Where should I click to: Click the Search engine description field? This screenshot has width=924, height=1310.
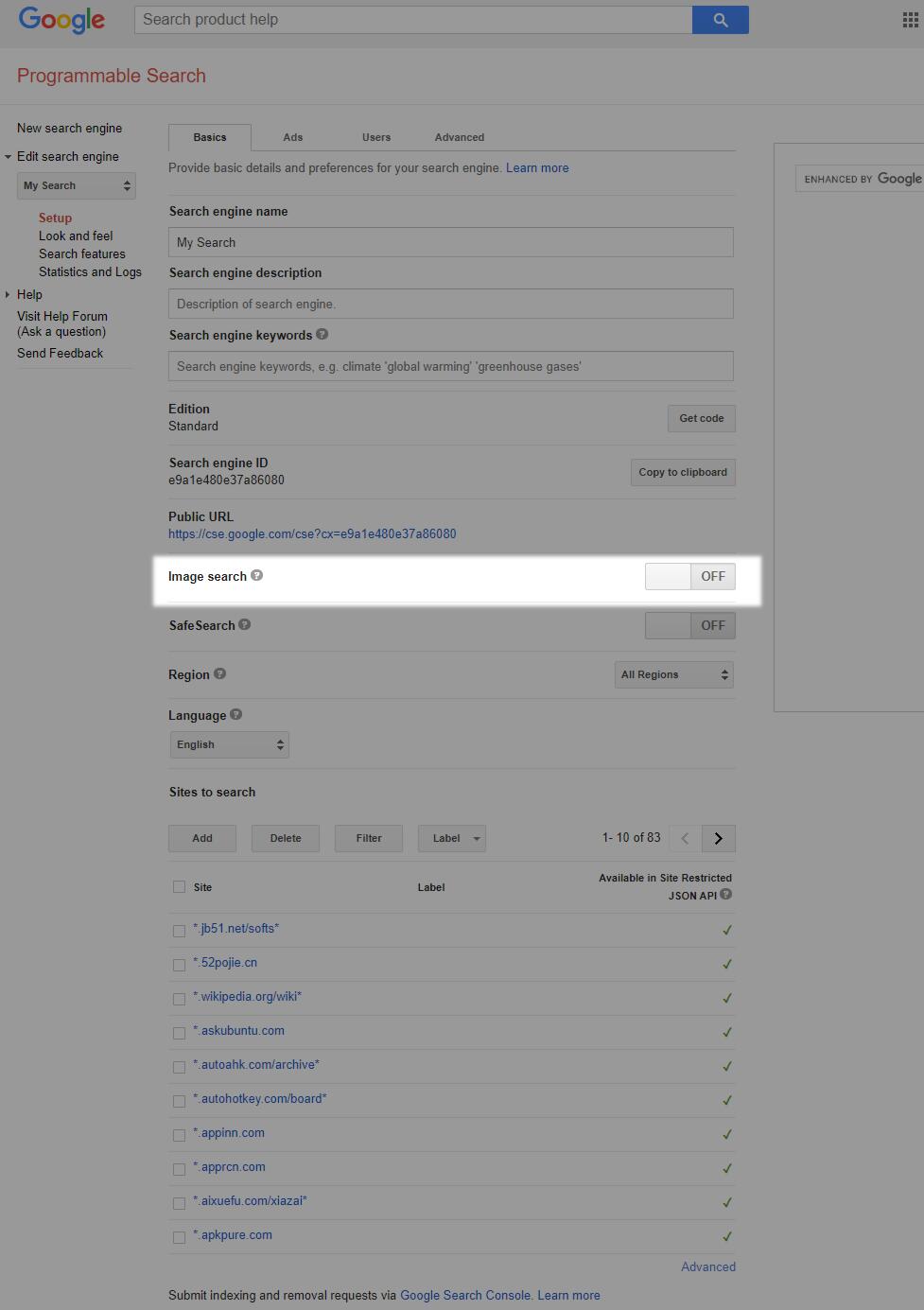click(450, 304)
